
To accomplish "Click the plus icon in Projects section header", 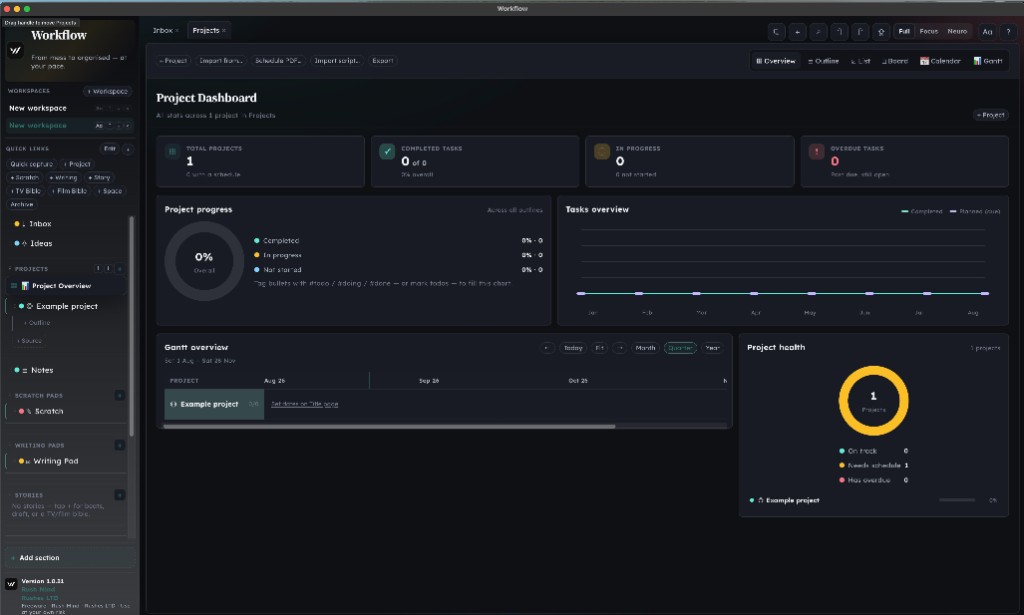I will tap(120, 268).
